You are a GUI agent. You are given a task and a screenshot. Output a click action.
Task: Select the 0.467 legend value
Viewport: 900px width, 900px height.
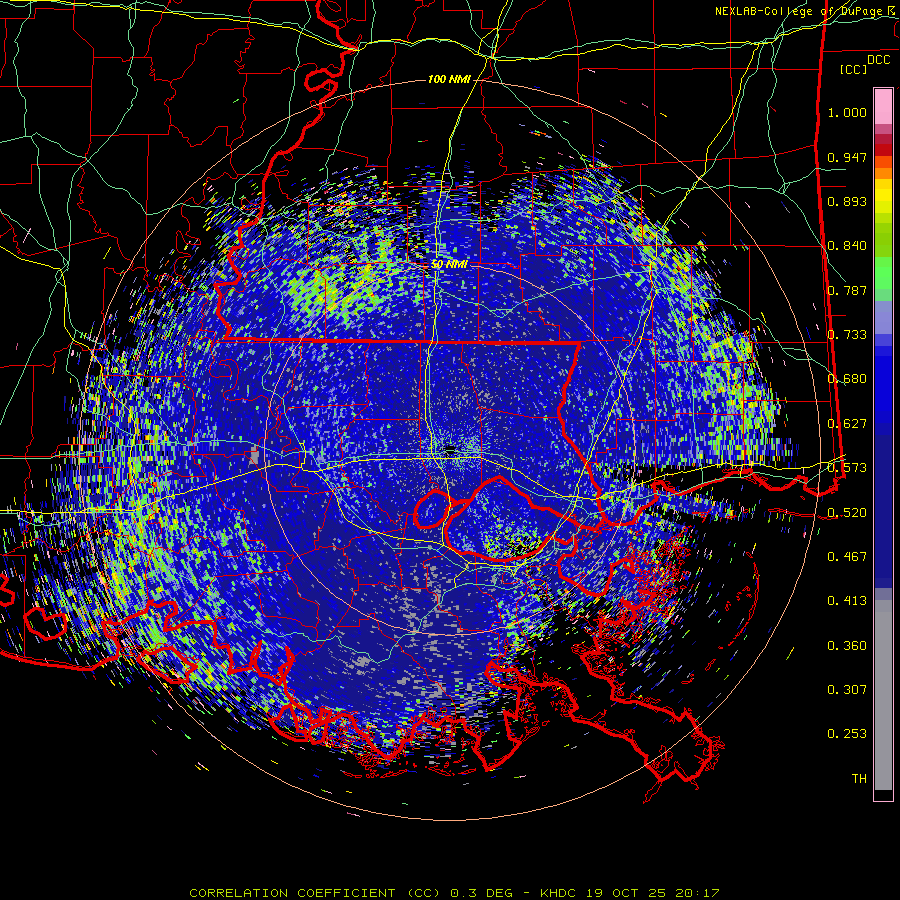point(847,557)
